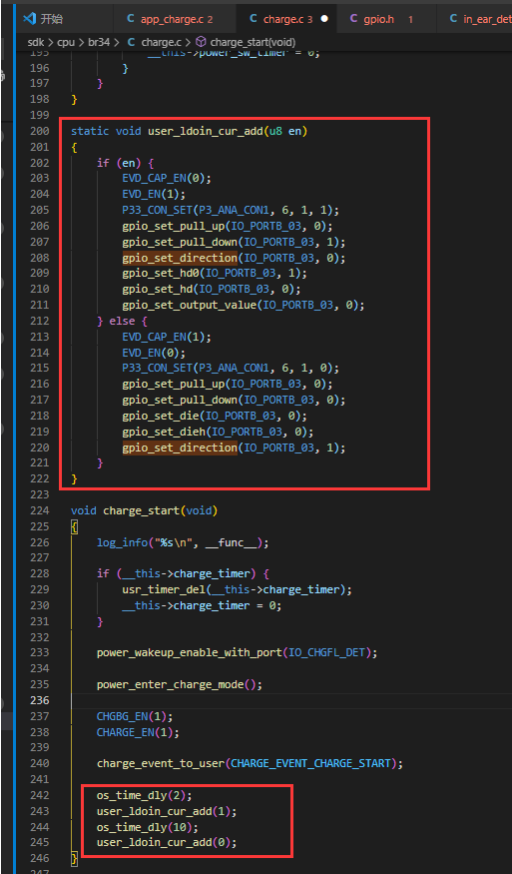Click line number 200 in the gutter

pyautogui.click(x=40, y=131)
